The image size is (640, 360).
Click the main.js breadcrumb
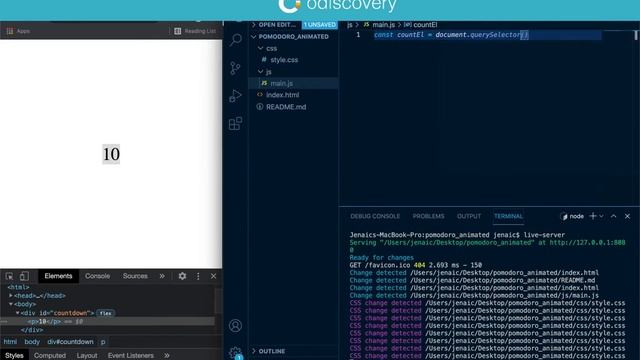383,25
